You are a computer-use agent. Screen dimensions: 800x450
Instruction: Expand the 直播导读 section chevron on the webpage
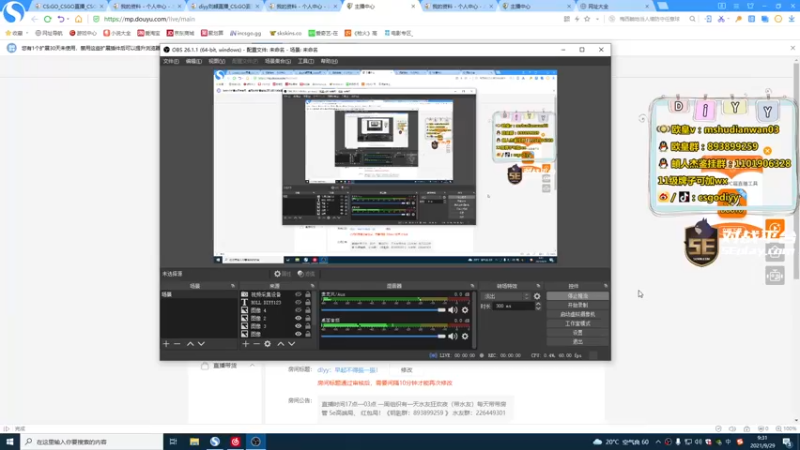click(252, 366)
